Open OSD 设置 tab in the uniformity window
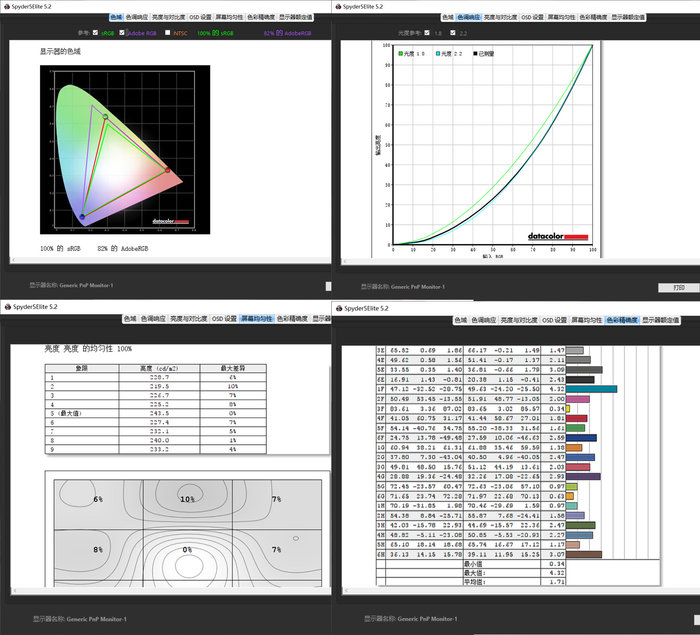 pos(224,319)
